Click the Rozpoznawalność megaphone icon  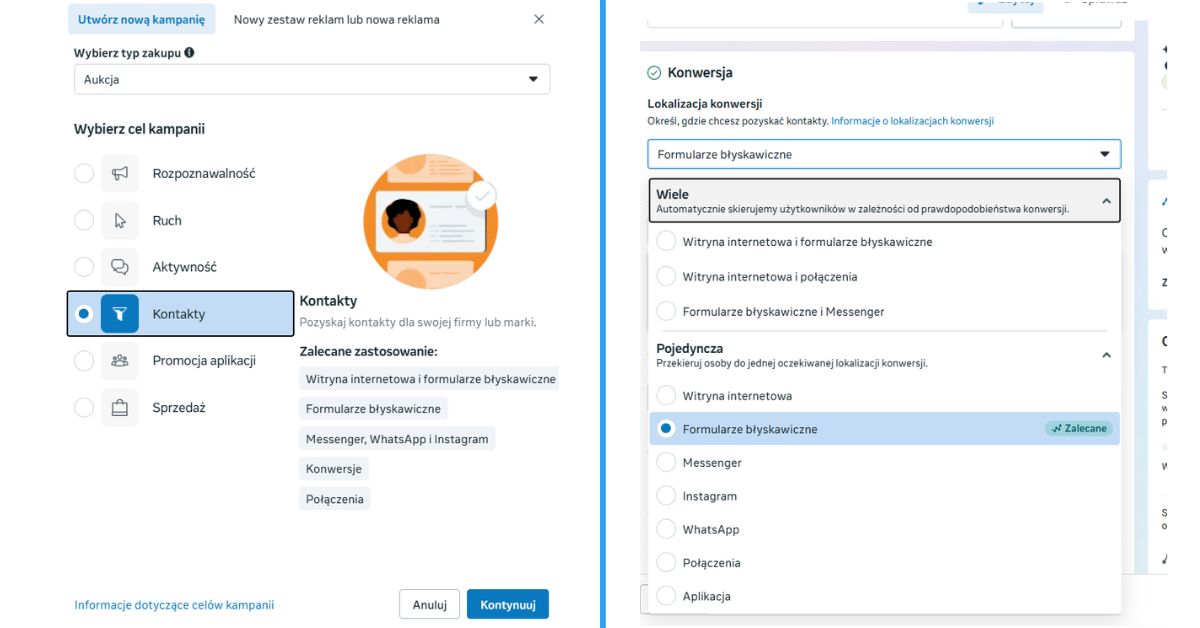pos(120,173)
